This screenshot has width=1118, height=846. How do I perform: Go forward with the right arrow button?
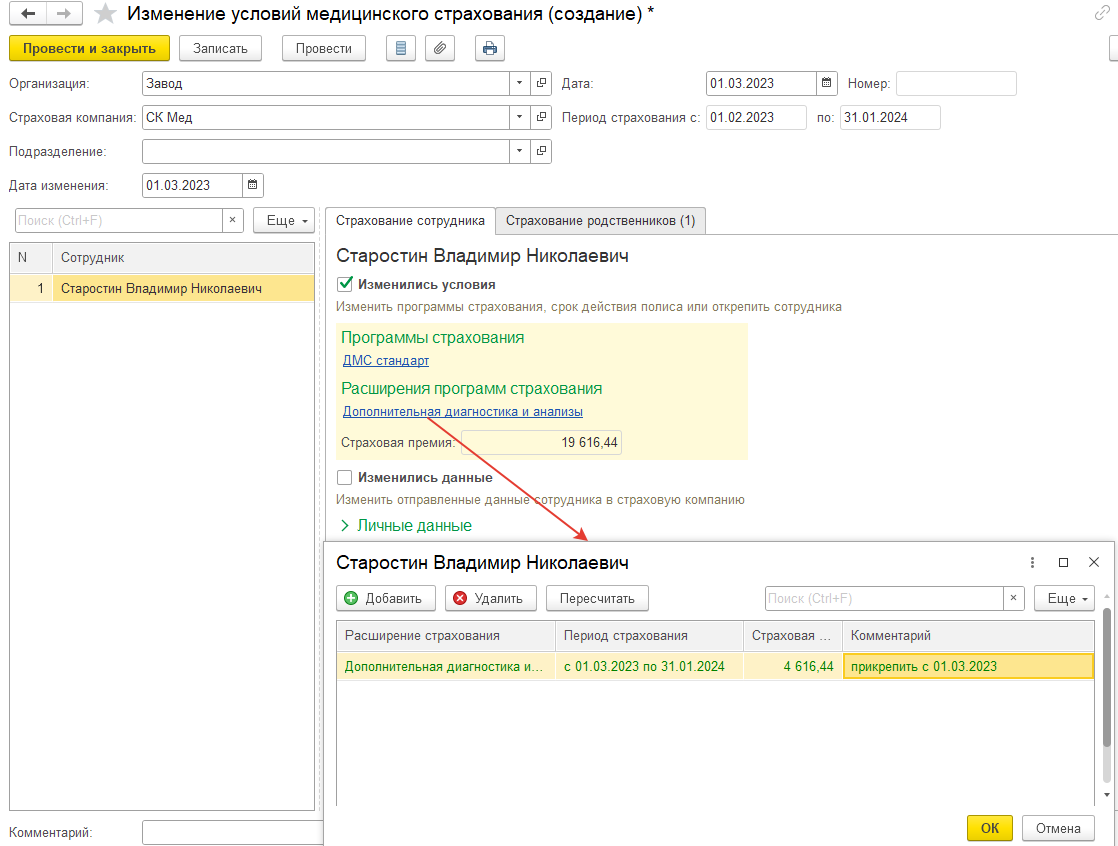click(64, 14)
